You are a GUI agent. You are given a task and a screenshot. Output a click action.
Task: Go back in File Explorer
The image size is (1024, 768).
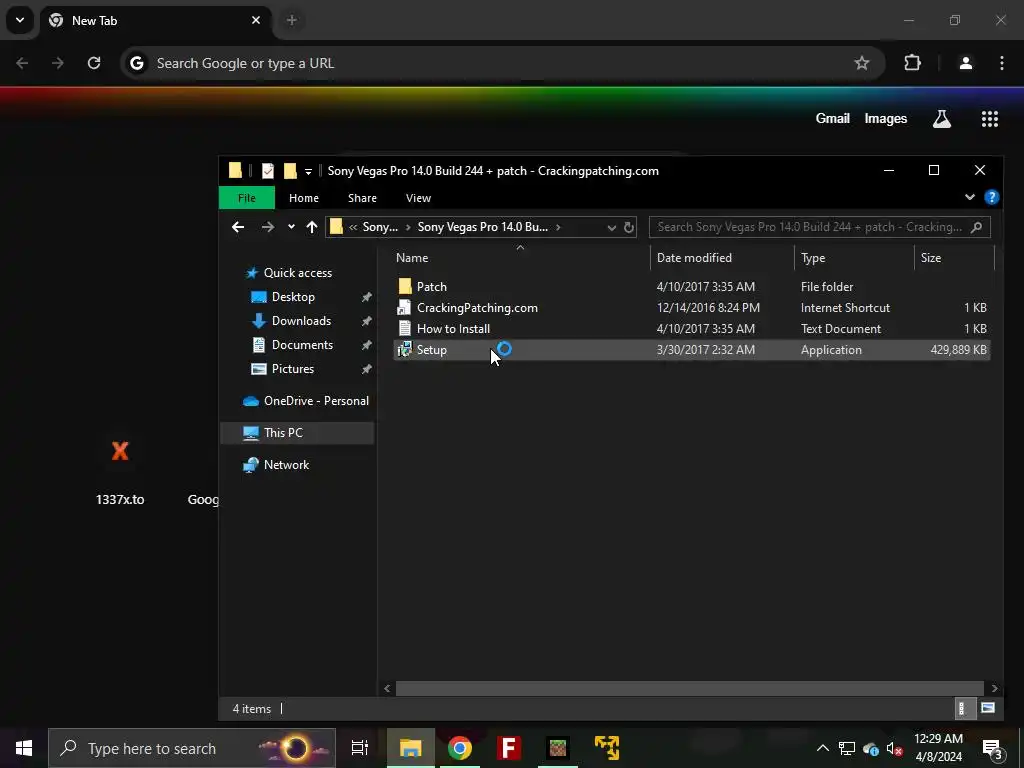tap(238, 227)
